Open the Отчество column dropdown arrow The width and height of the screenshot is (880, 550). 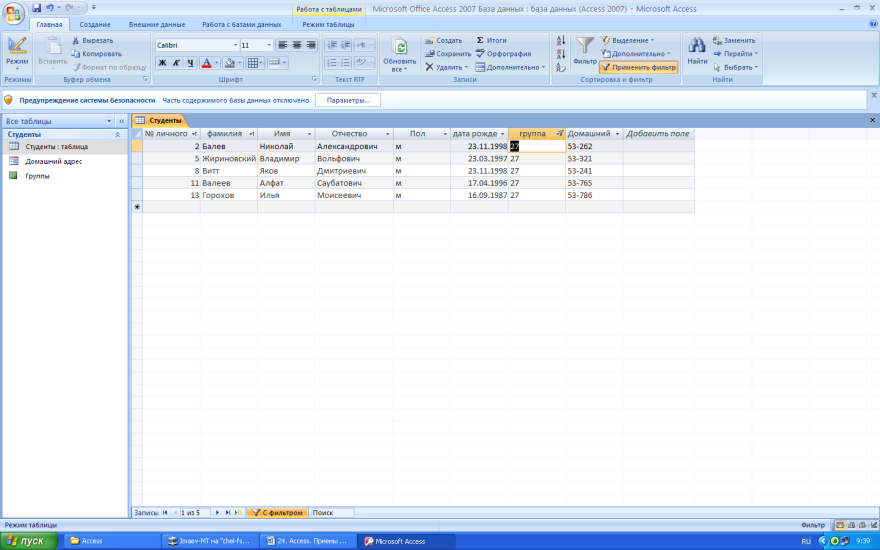tap(387, 134)
